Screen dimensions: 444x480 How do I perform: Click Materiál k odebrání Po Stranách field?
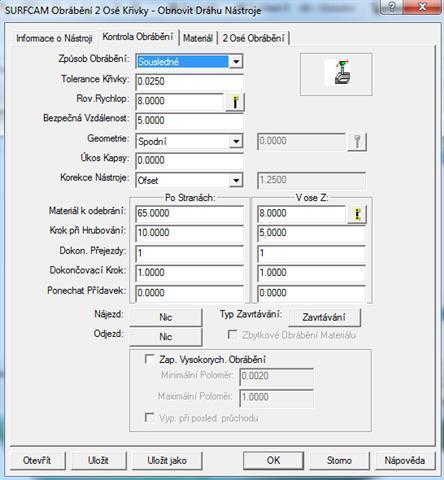[x=189, y=214]
